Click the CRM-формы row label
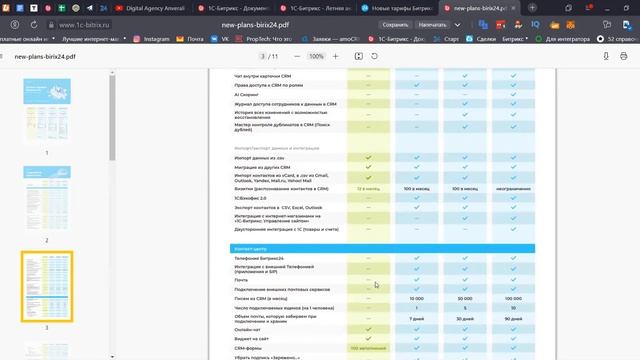Viewport: 640px width, 360px height. [248, 348]
